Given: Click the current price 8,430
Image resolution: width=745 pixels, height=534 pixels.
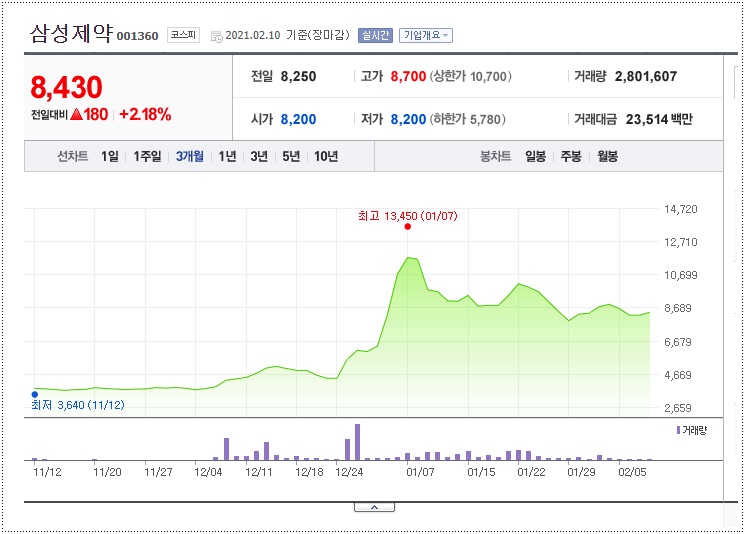Looking at the screenshot, I should click(67, 87).
